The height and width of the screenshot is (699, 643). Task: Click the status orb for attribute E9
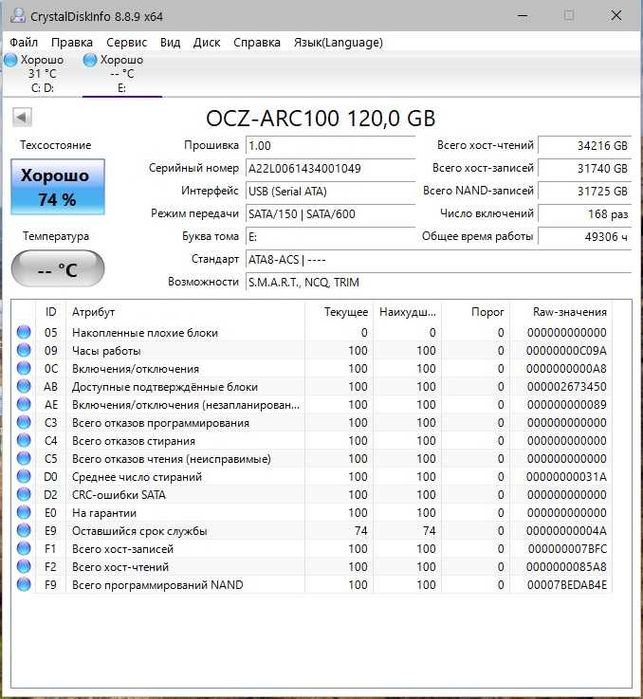click(x=24, y=530)
